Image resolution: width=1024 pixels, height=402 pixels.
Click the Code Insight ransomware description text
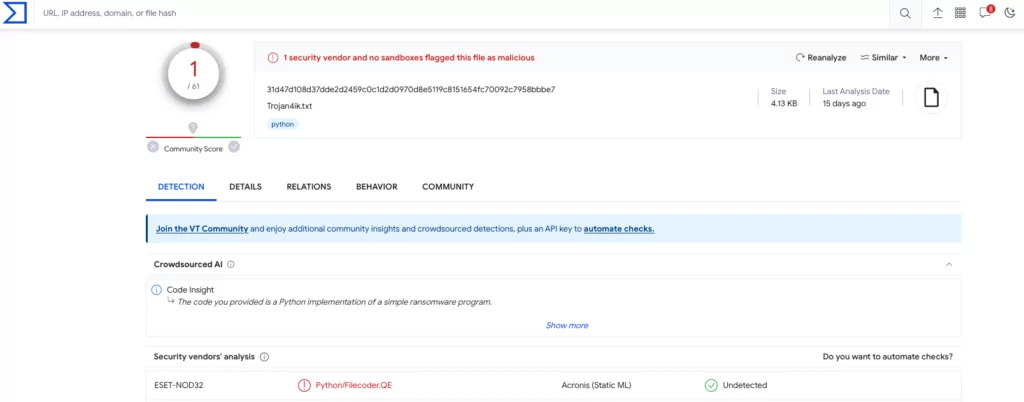coord(334,302)
